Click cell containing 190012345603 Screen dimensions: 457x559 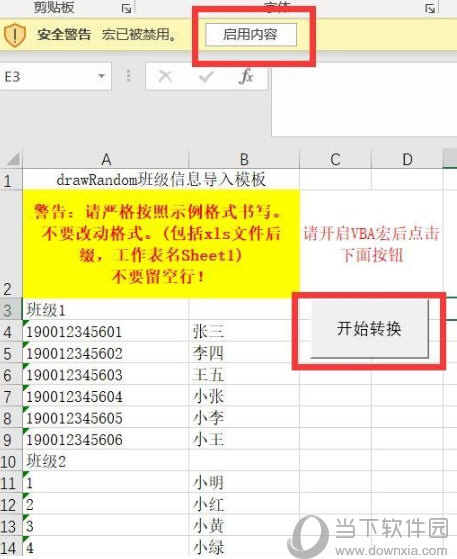click(106, 375)
